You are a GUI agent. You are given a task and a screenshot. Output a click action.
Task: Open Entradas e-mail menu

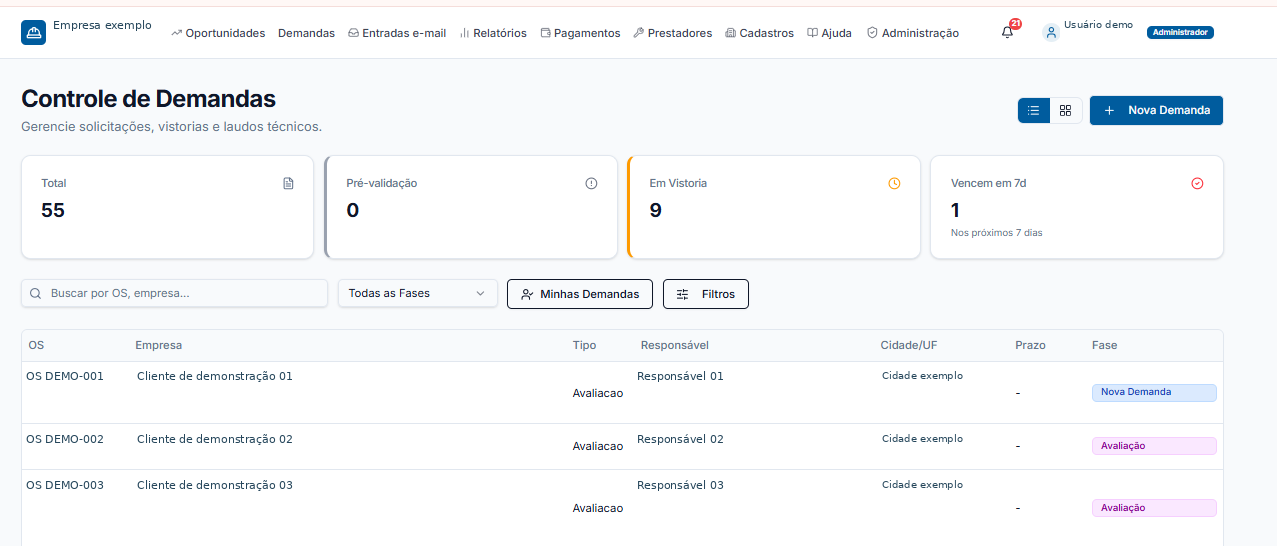[397, 33]
